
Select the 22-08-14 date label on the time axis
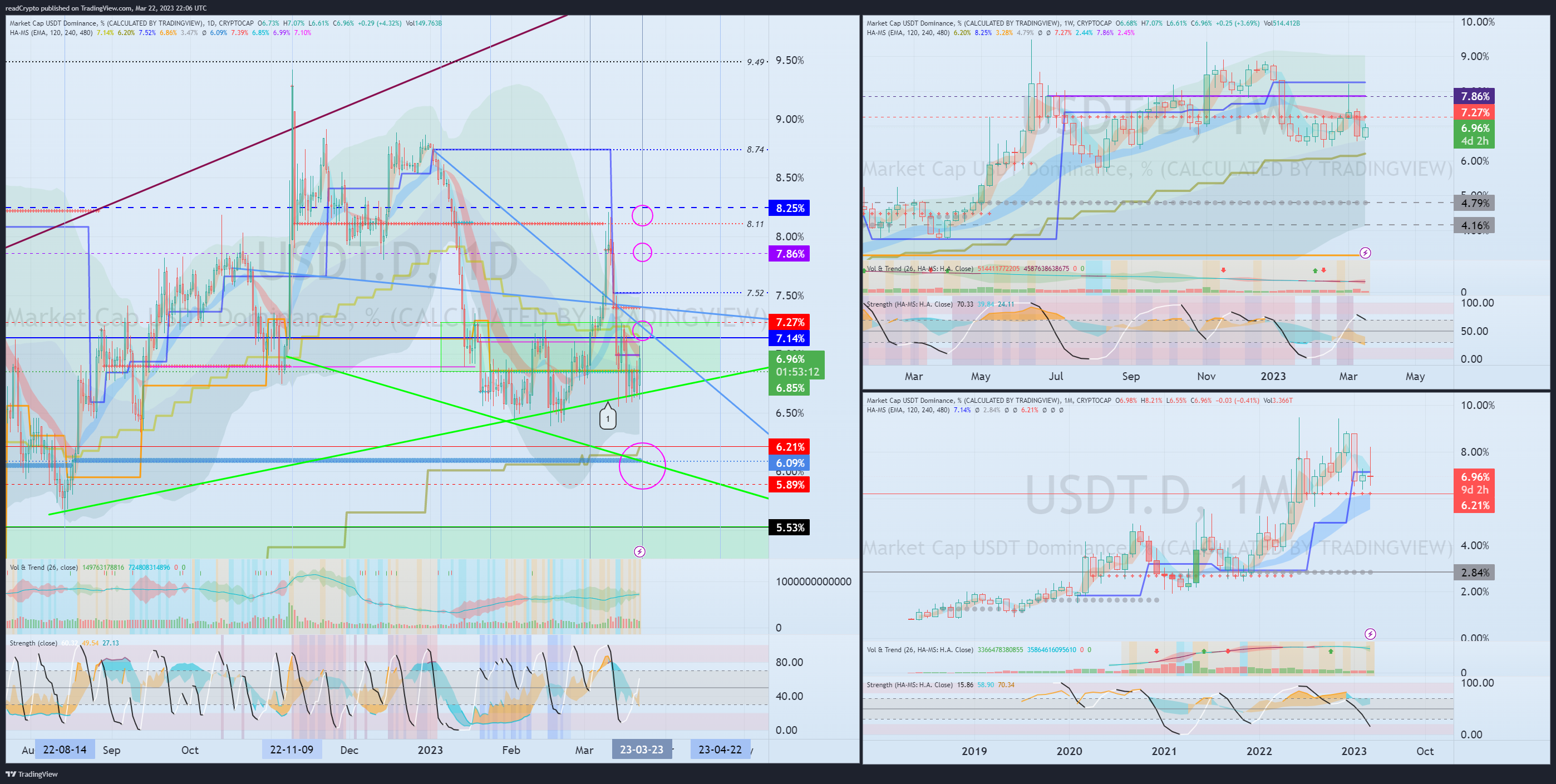(x=65, y=750)
